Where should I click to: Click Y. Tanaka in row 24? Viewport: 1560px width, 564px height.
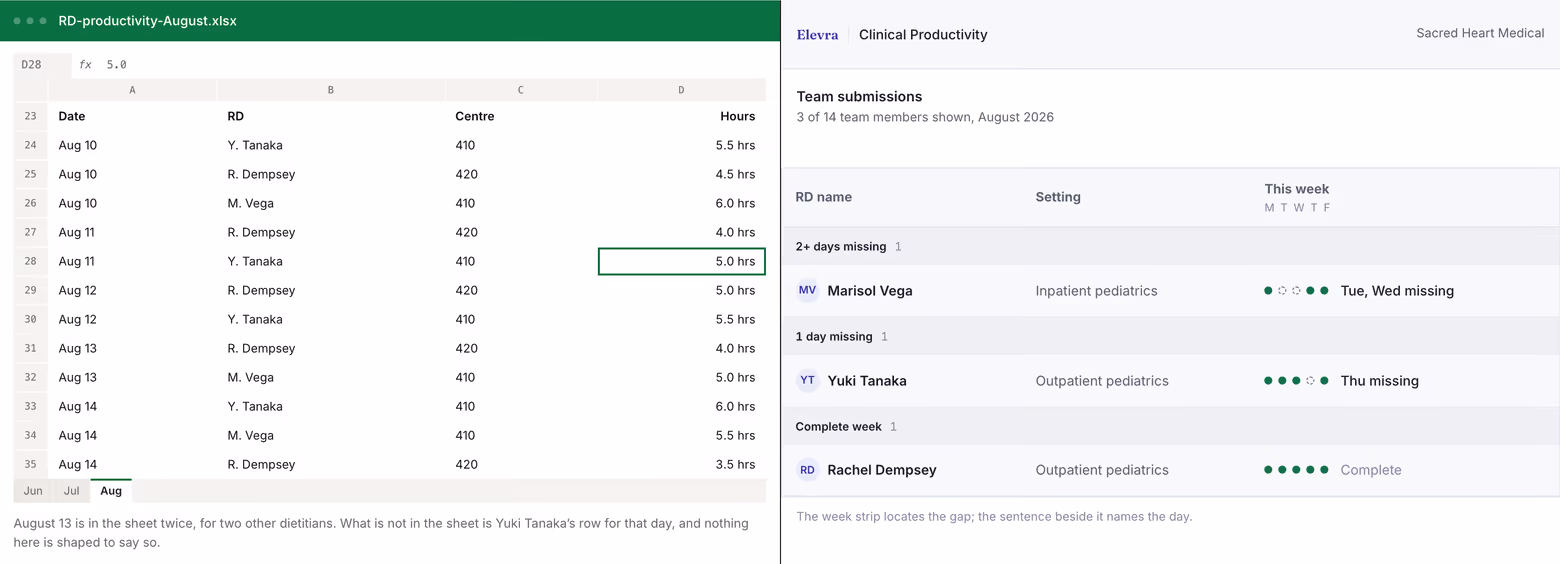point(331,145)
